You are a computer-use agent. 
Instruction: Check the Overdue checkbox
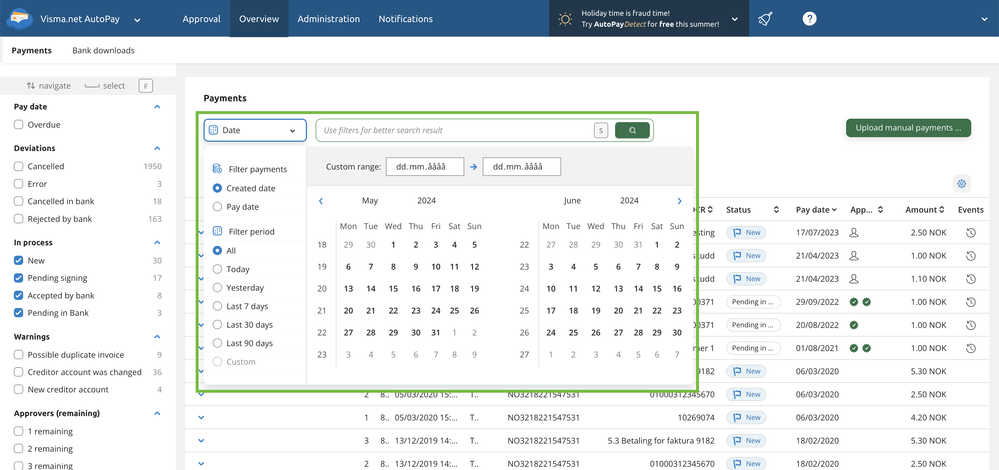click(19, 125)
